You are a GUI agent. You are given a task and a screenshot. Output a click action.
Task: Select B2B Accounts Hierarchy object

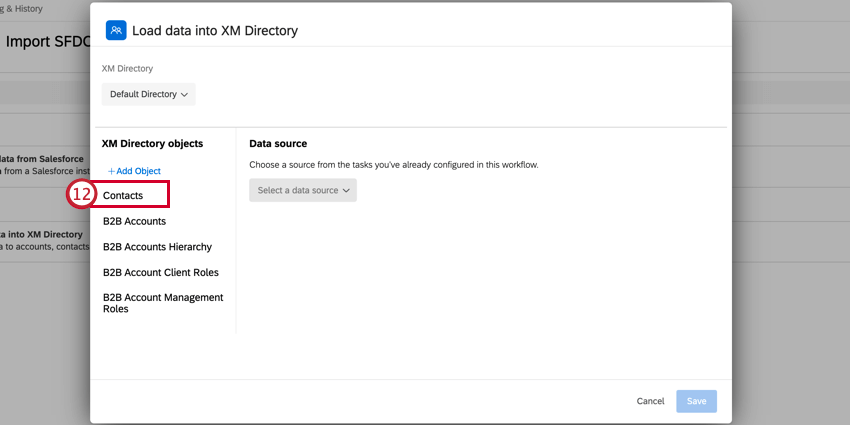coord(157,247)
